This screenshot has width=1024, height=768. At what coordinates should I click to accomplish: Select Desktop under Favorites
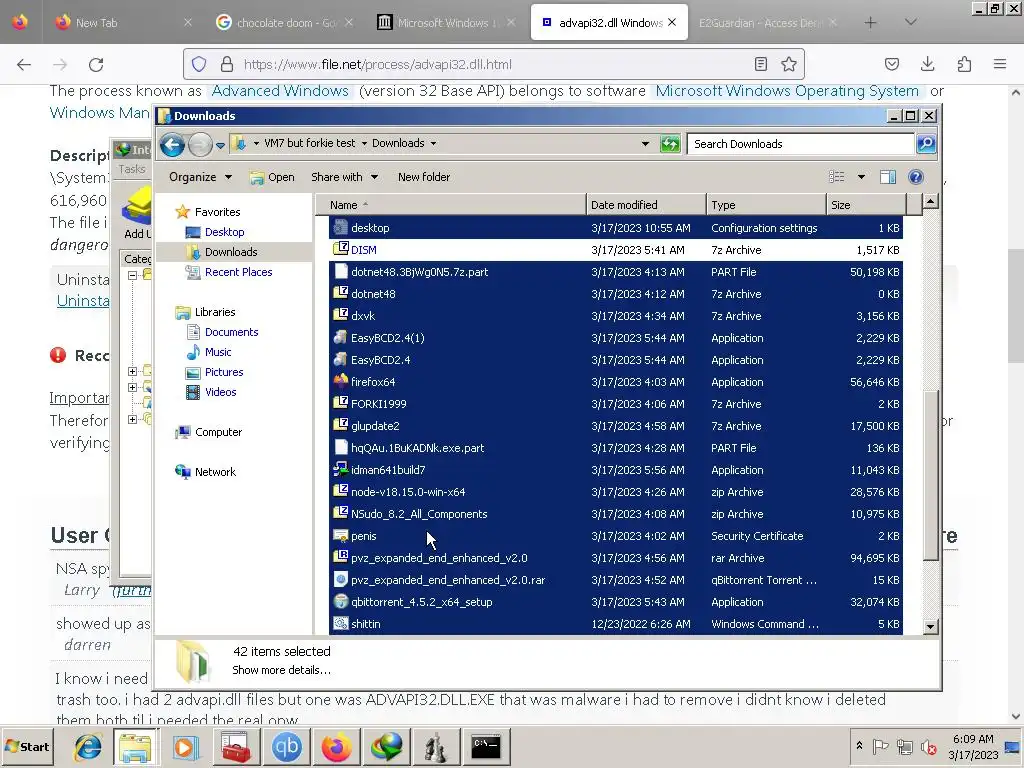pyautogui.click(x=224, y=232)
